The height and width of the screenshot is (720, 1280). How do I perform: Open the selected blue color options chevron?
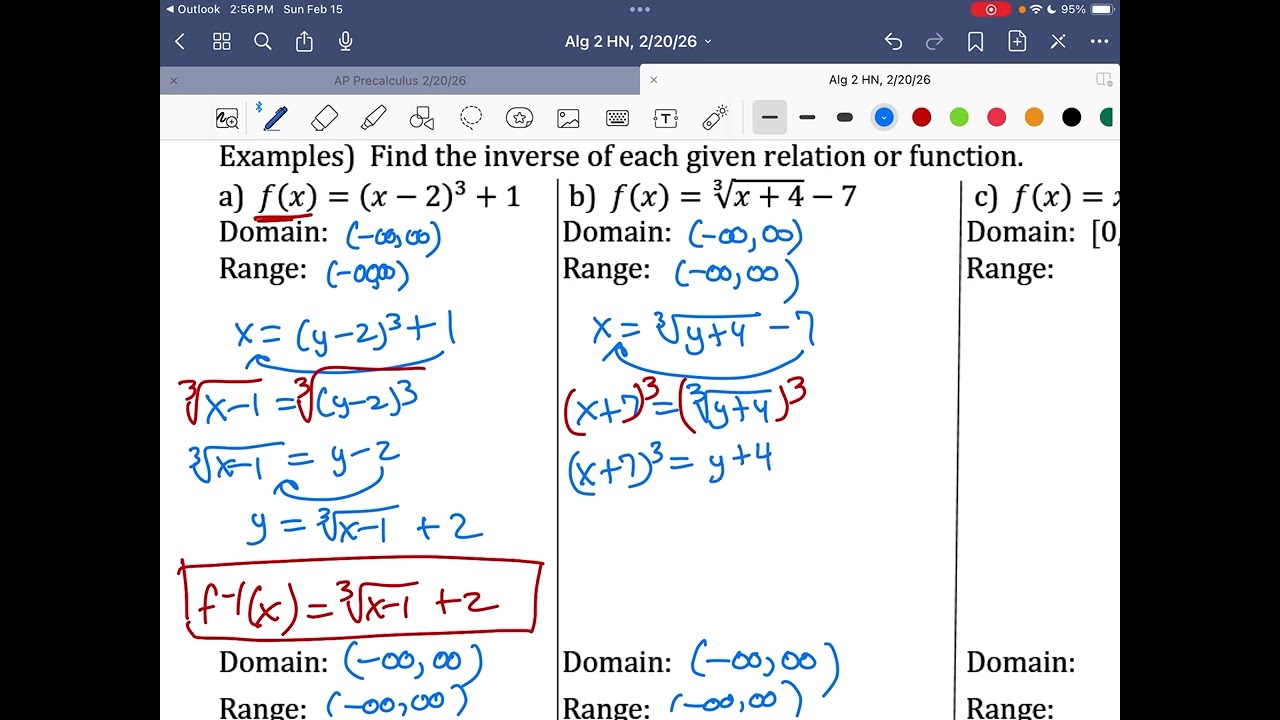pos(884,118)
